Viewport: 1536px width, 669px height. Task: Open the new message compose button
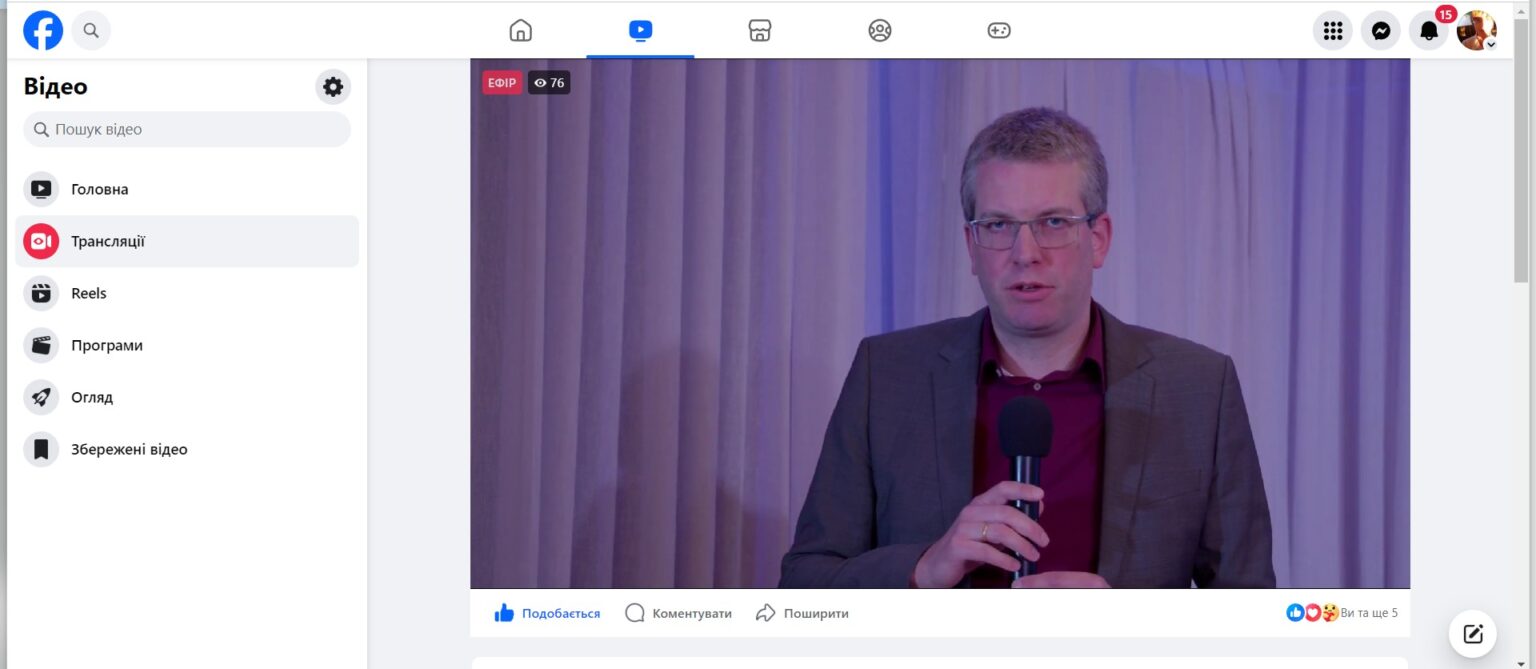[x=1473, y=634]
